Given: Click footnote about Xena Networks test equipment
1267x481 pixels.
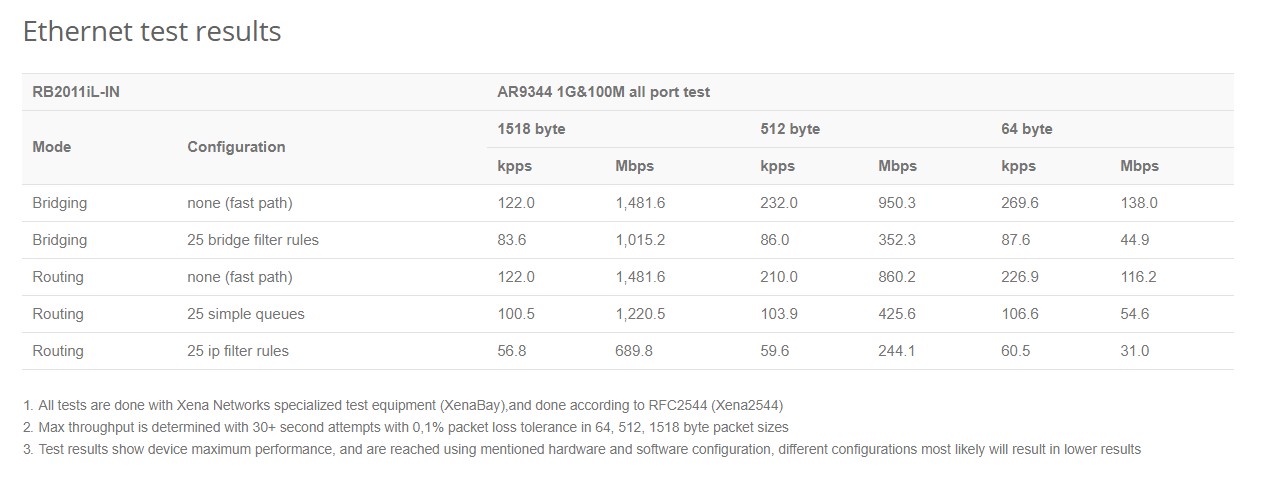Looking at the screenshot, I should 403,406.
